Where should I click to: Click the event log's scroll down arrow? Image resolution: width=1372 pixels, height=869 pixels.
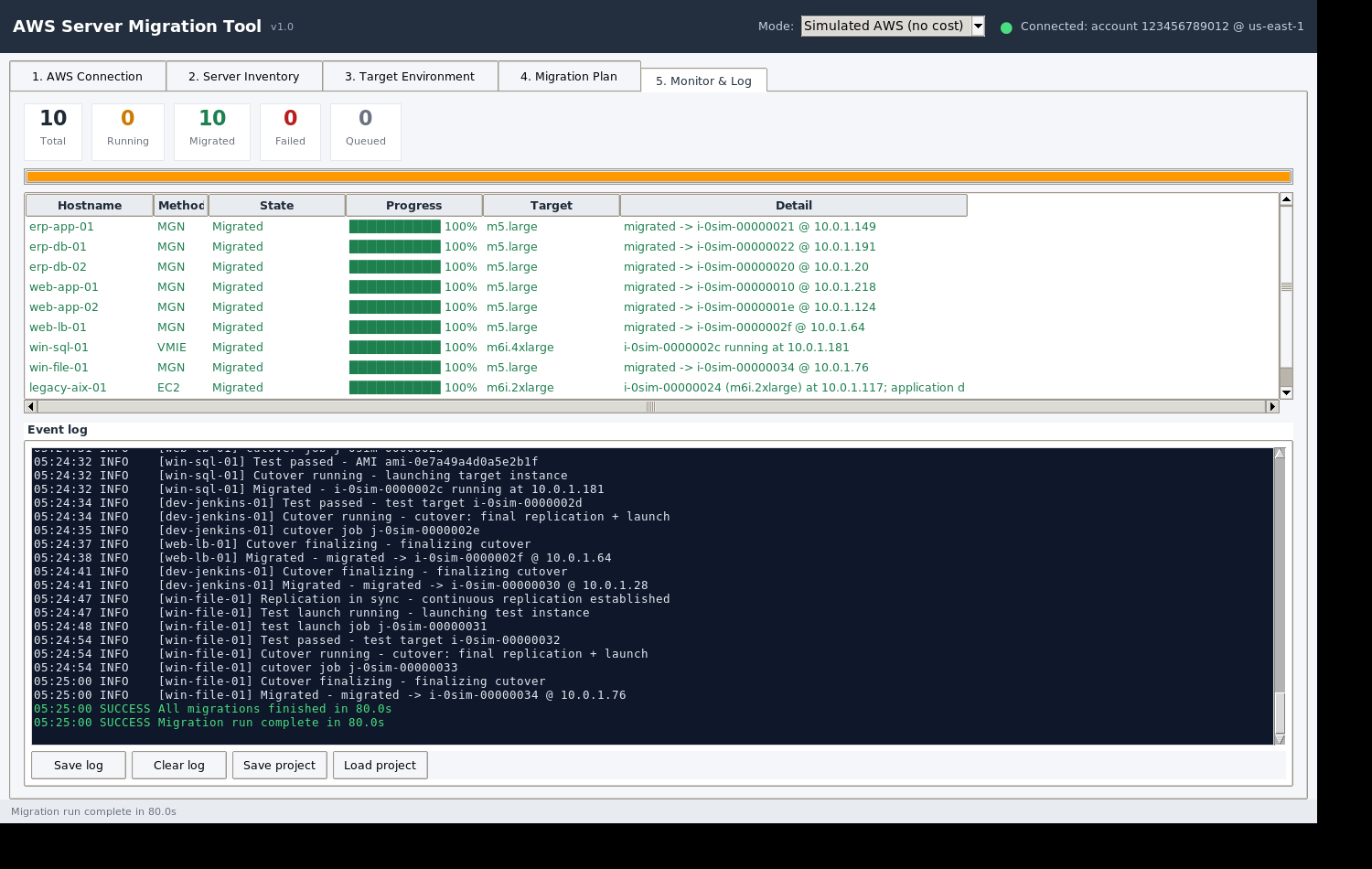click(1280, 739)
